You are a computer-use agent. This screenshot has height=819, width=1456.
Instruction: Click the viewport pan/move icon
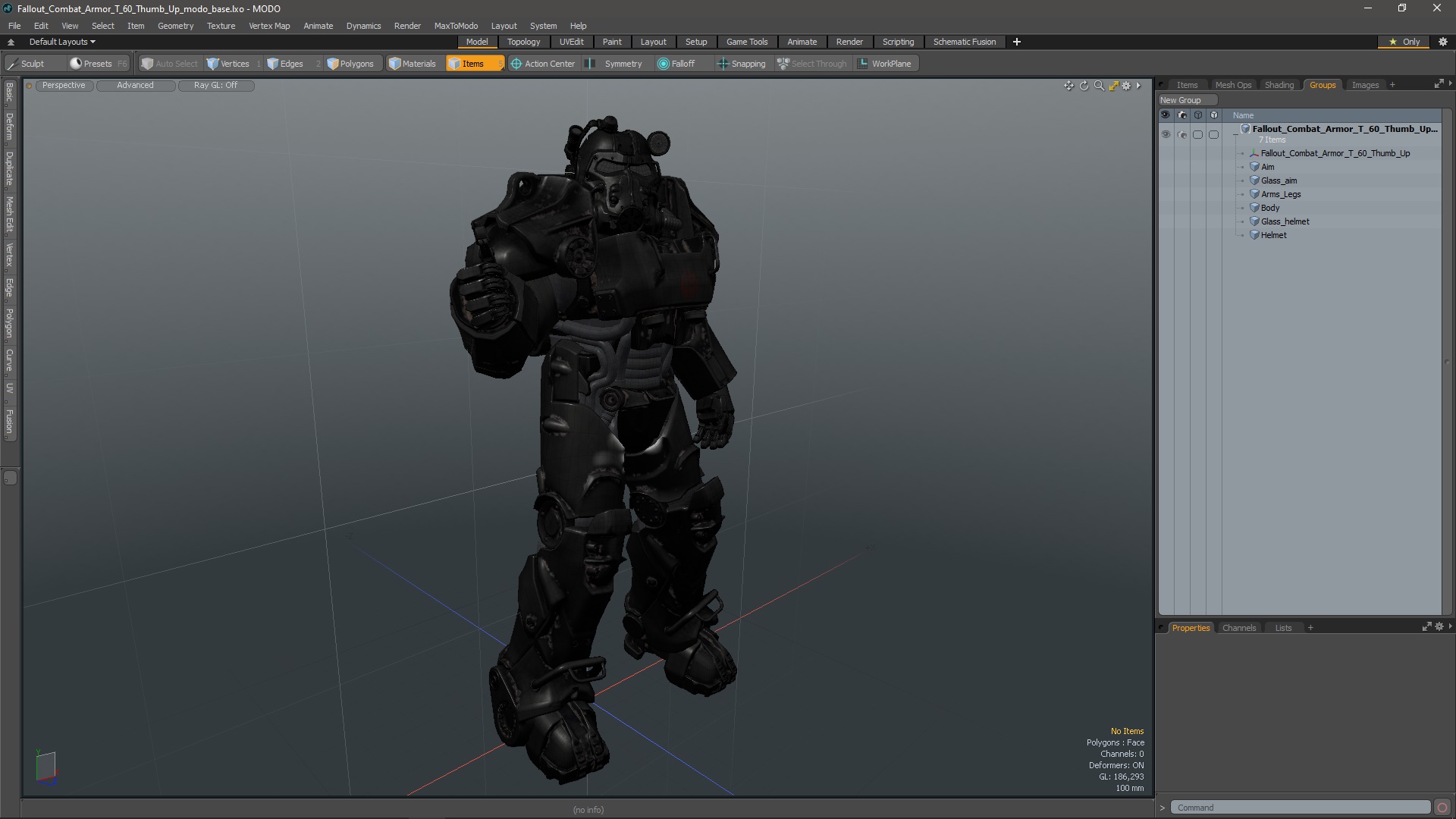[x=1068, y=86]
